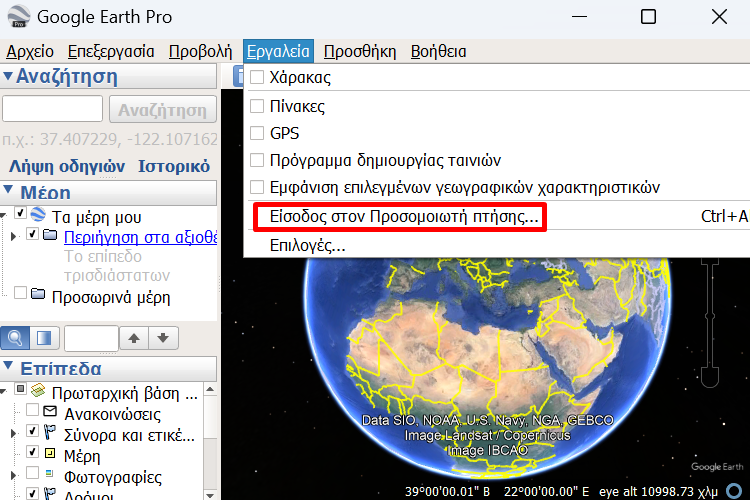750x500 pixels.
Task: Uncheck the Τα μέρη μου checkbox
Action: coord(20,213)
